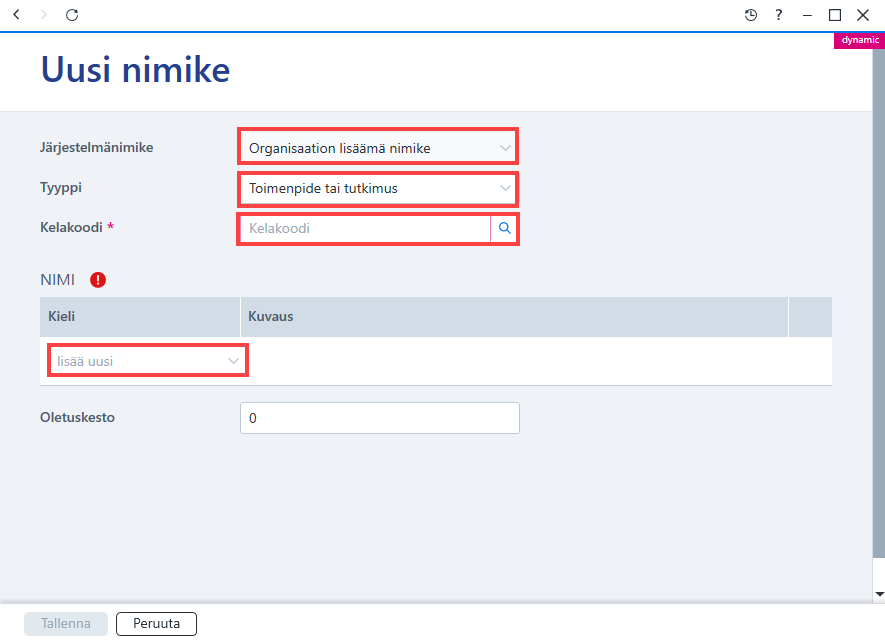Image resolution: width=885 pixels, height=643 pixels.
Task: Click the forward navigation arrow
Action: click(x=43, y=15)
